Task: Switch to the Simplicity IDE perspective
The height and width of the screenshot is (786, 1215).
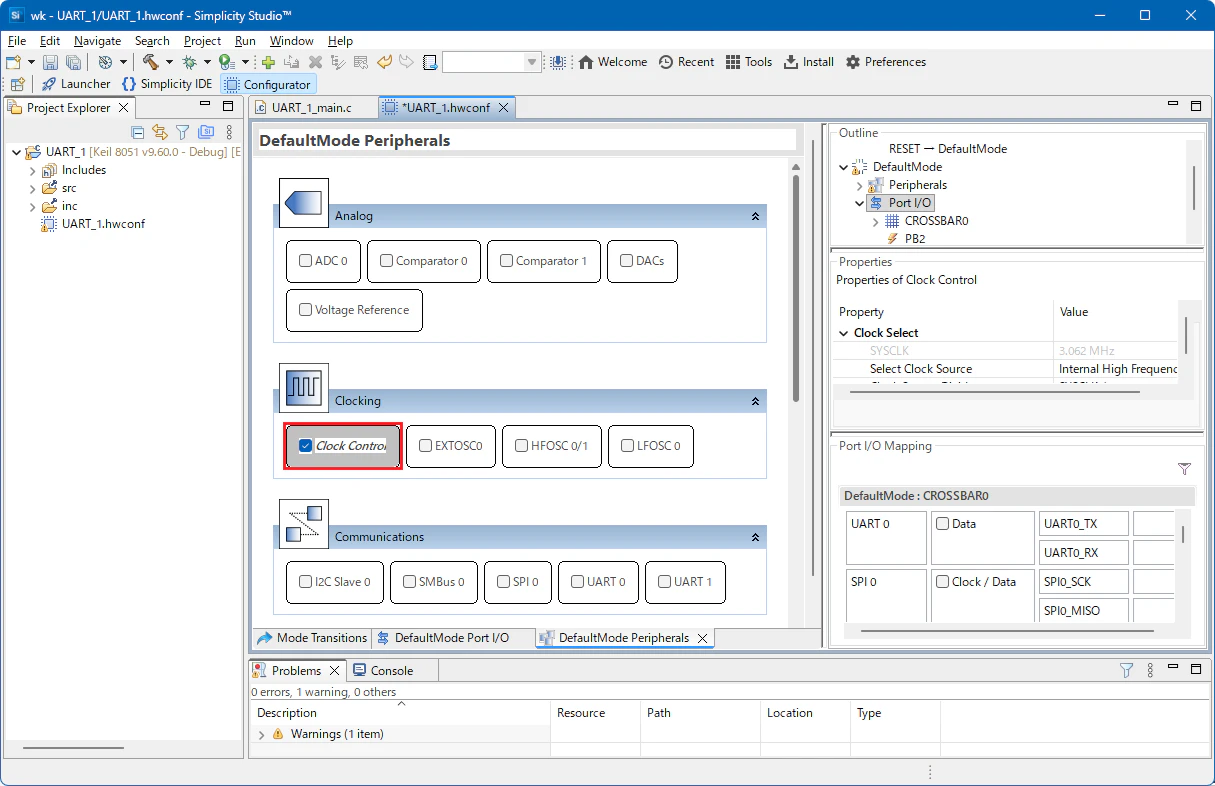Action: pos(167,84)
